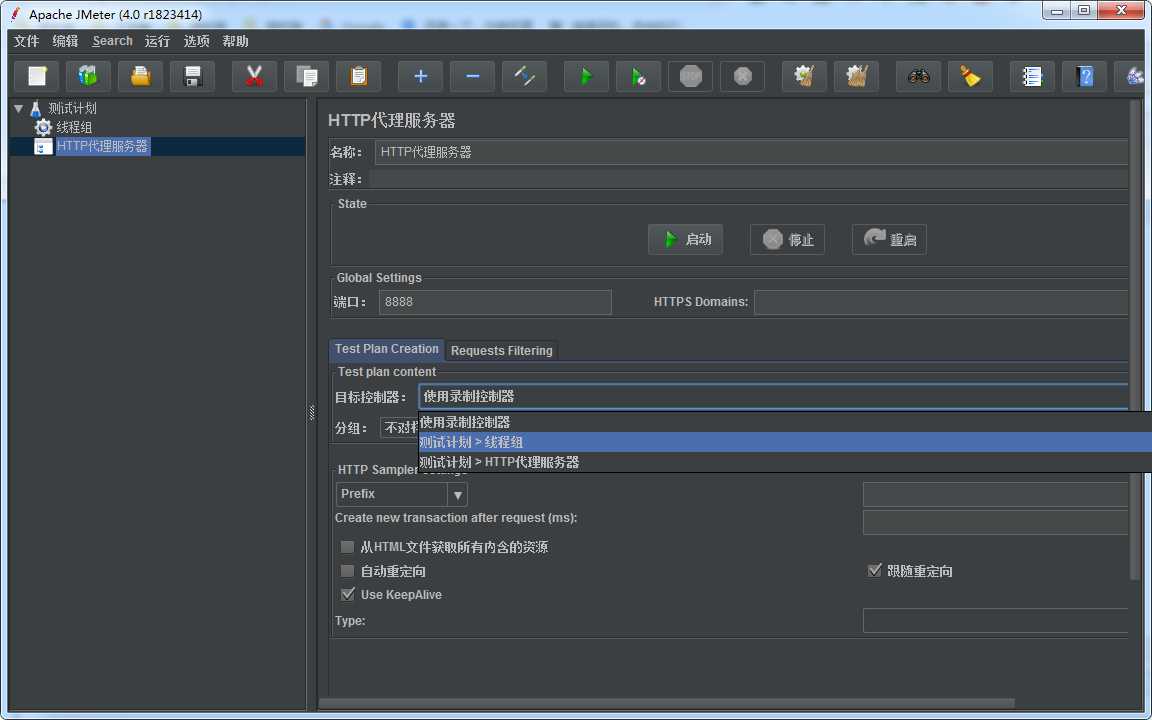Viewport: 1152px width, 720px height.
Task: Click the split-pane divider handle
Action: (x=312, y=414)
